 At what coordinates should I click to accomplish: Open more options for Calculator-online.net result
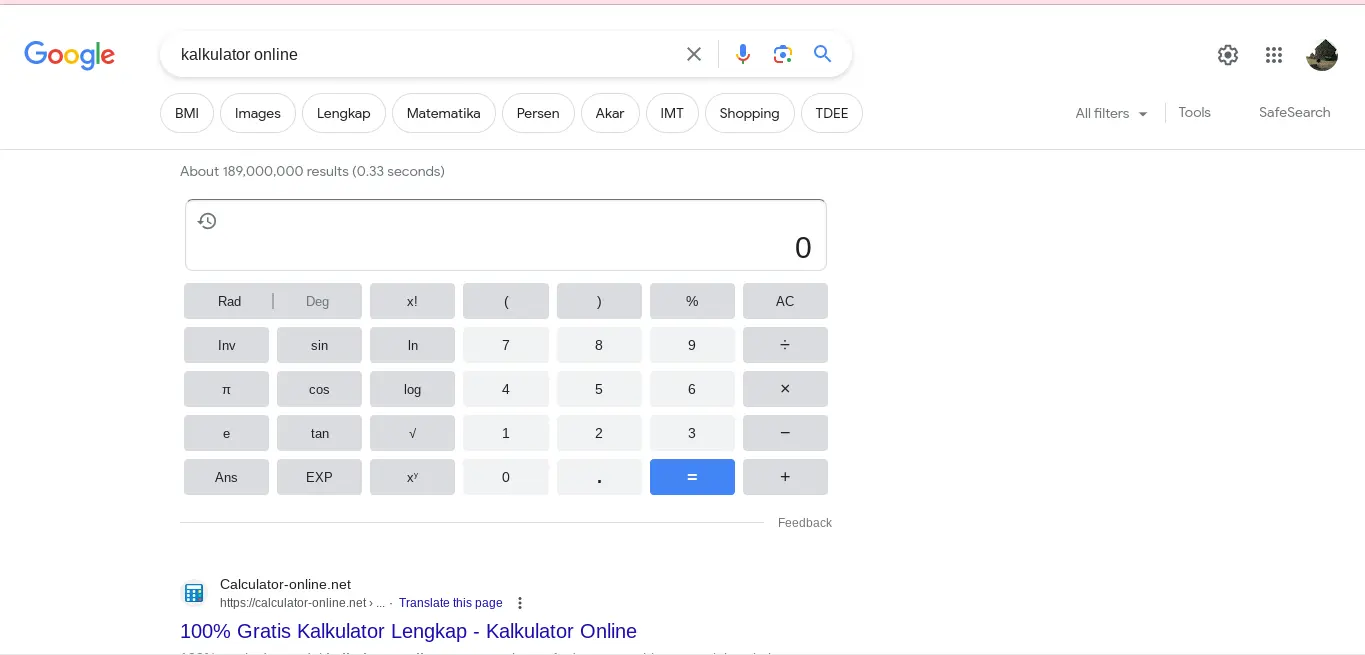(520, 603)
